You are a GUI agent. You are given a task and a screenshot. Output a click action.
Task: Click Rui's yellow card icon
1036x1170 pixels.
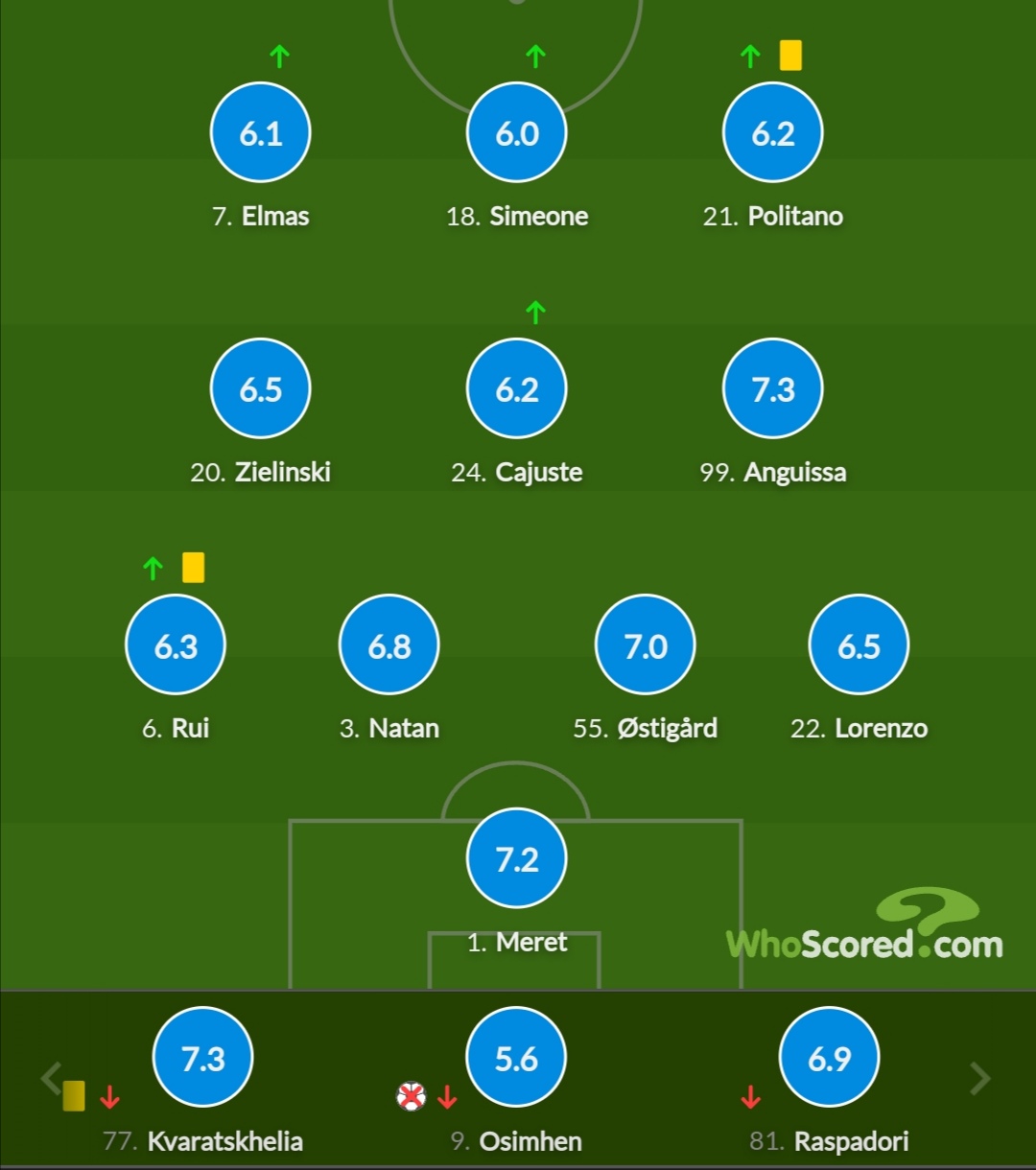(x=193, y=567)
